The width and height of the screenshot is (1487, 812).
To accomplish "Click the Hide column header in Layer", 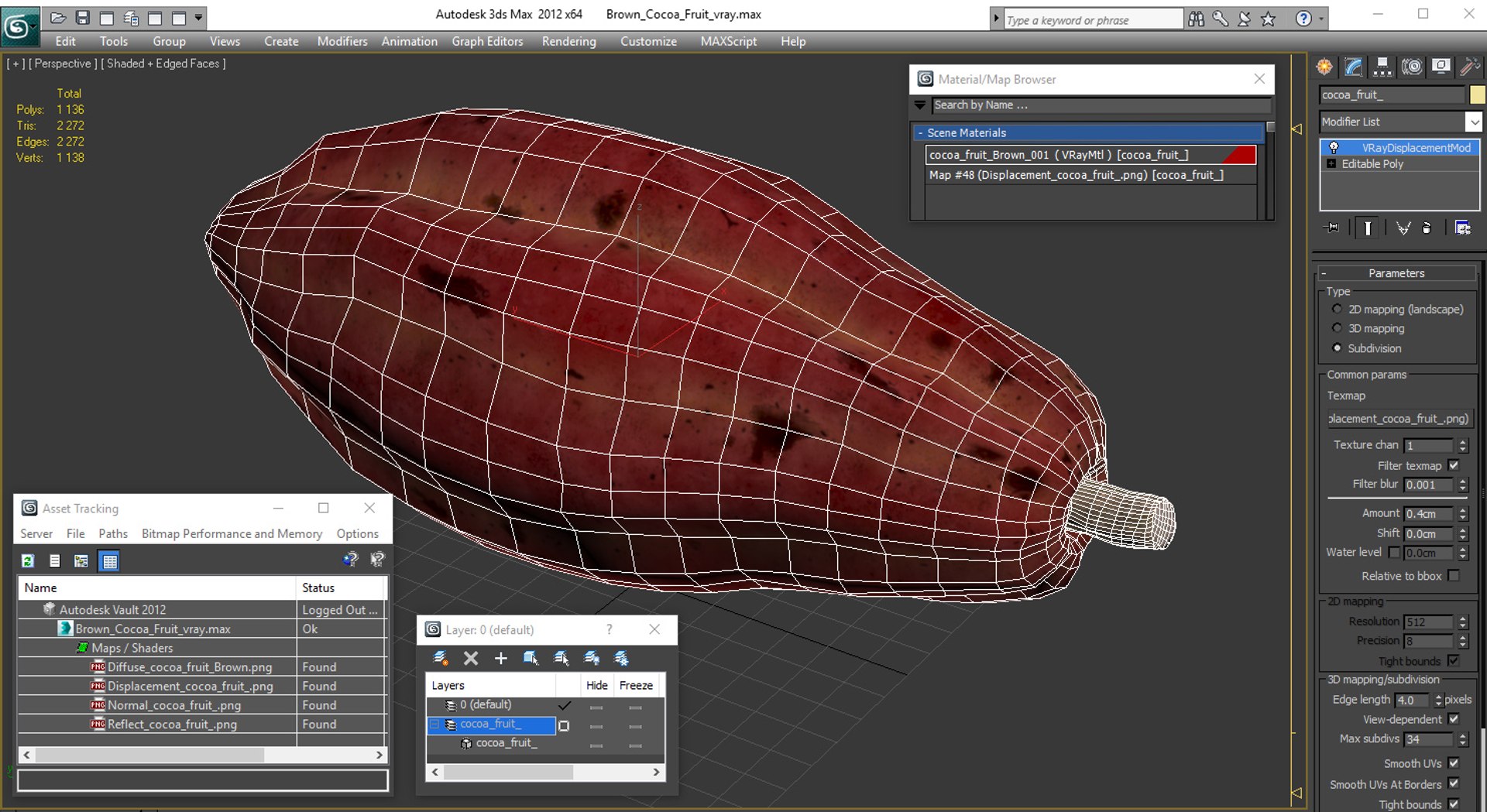I will 596,685.
